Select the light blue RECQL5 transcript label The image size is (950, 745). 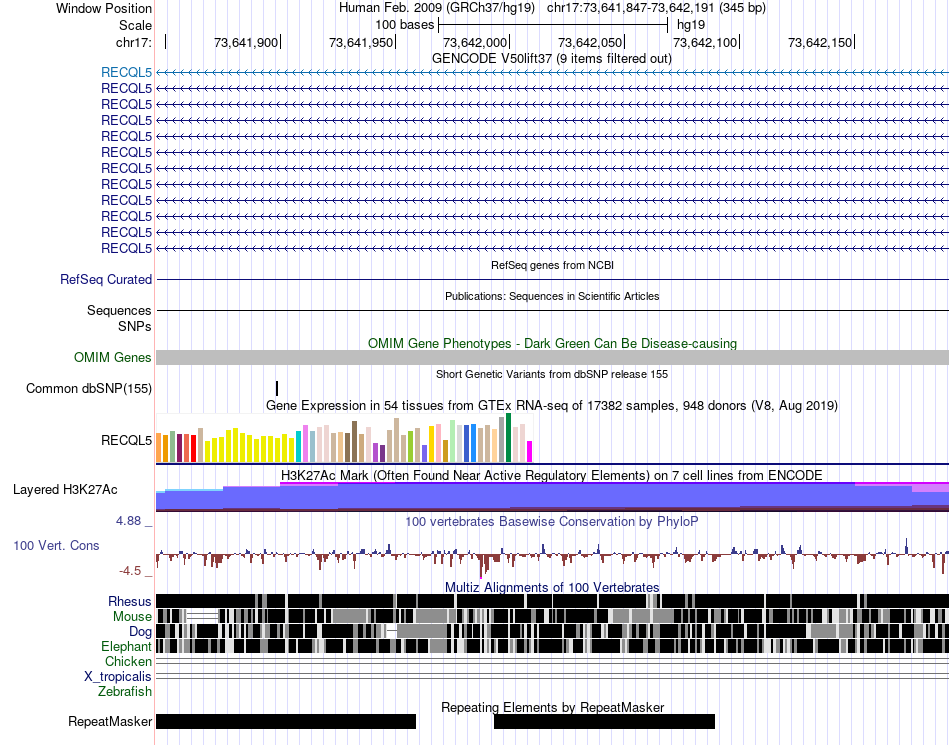126,73
